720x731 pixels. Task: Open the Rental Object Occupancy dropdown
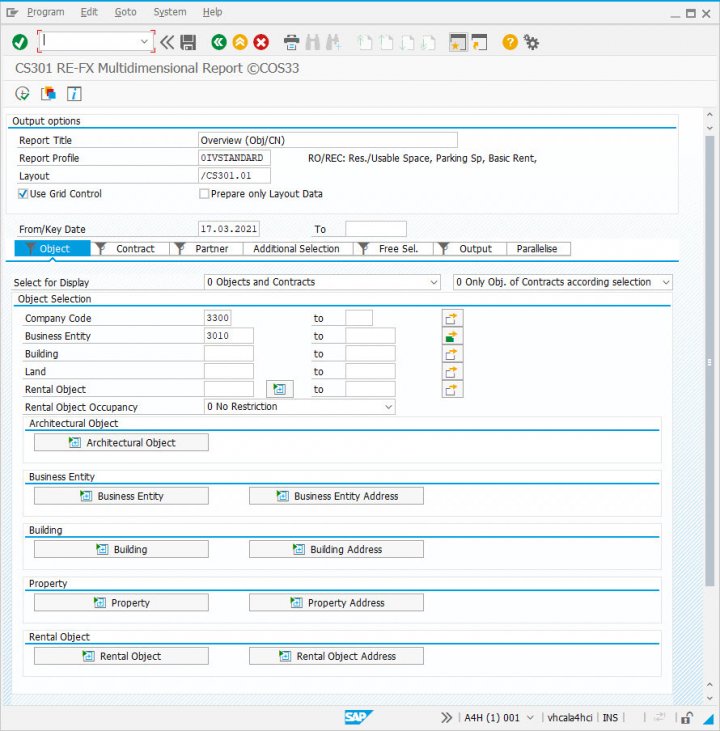[x=388, y=407]
